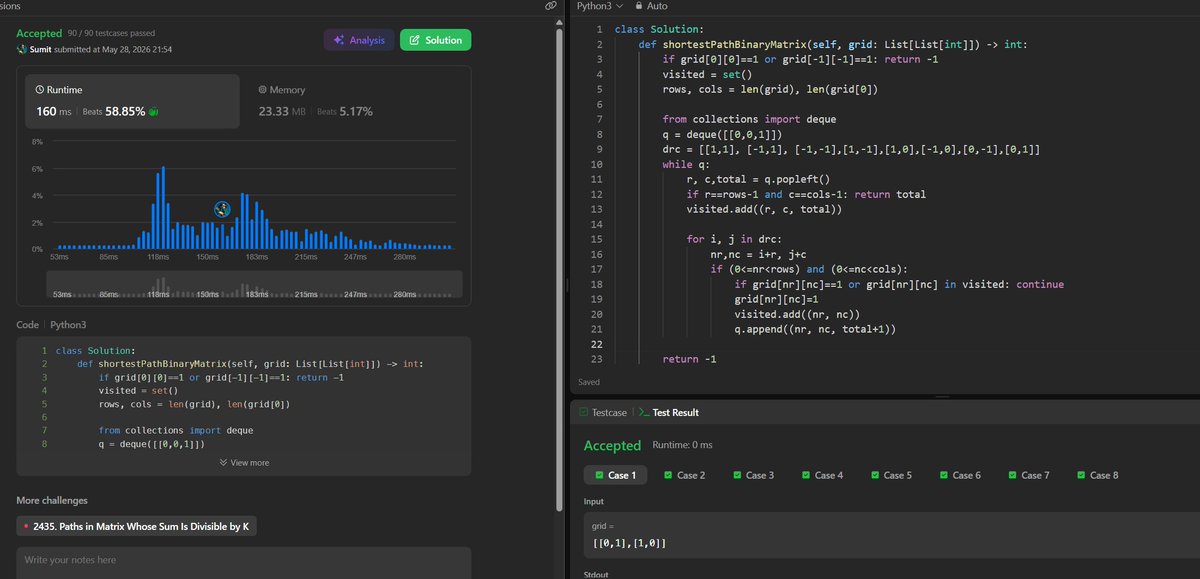The image size is (1200, 579).
Task: Select Case 7 result
Action: [x=1029, y=475]
